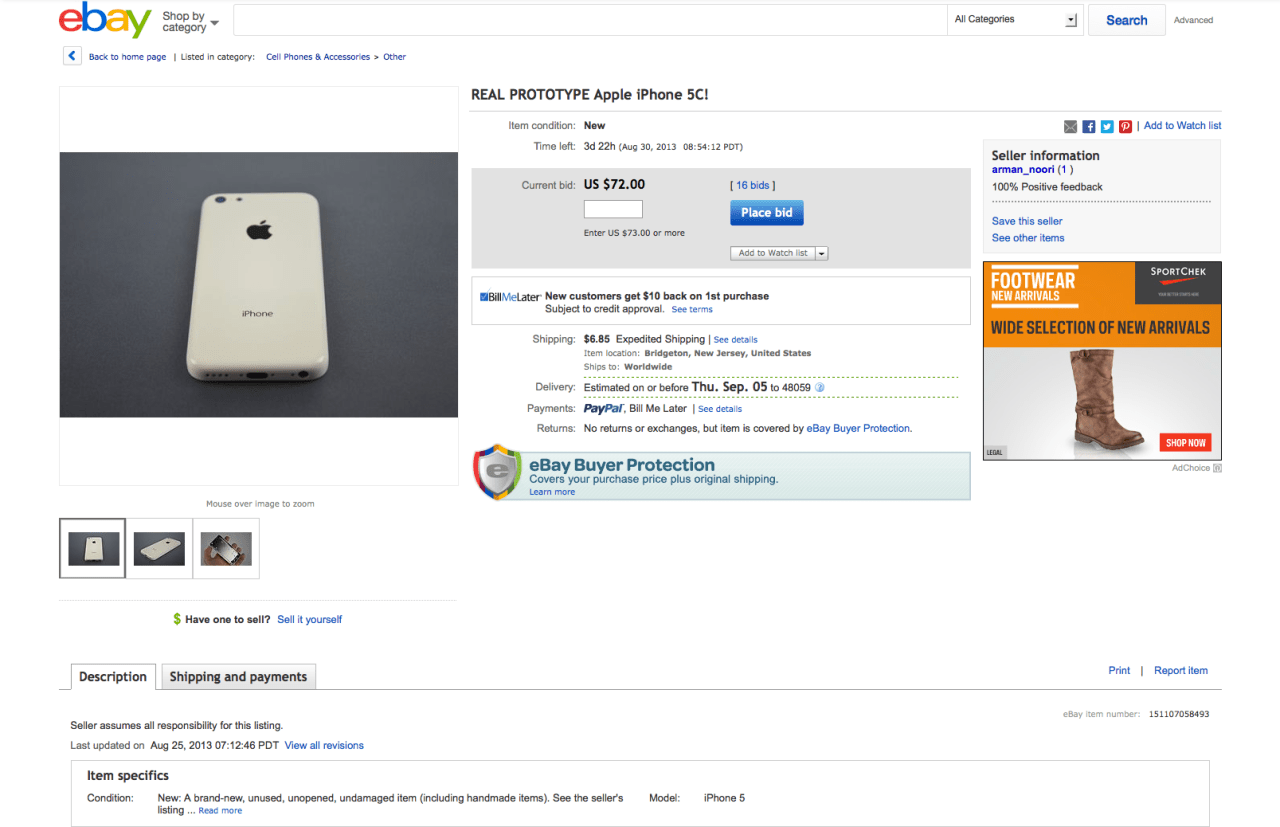Image resolution: width=1280 pixels, height=827 pixels.
Task: Click the delivery estimate help icon
Action: tap(820, 387)
